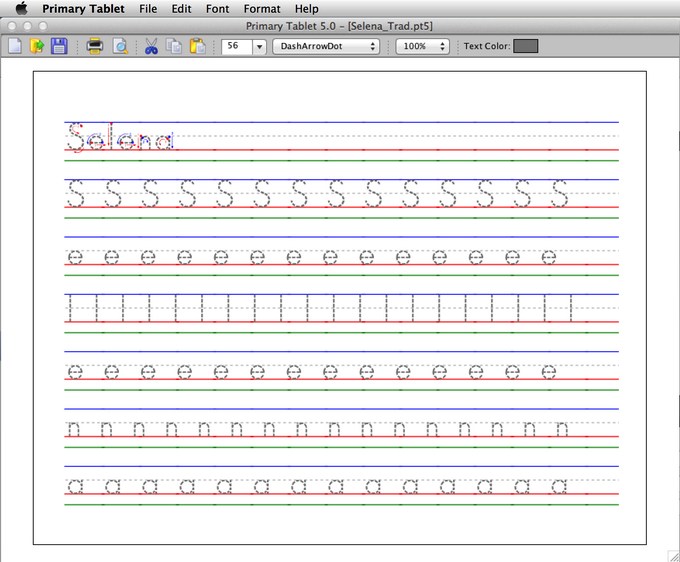Cut selection with the scissors icon
680x562 pixels.
coord(151,46)
